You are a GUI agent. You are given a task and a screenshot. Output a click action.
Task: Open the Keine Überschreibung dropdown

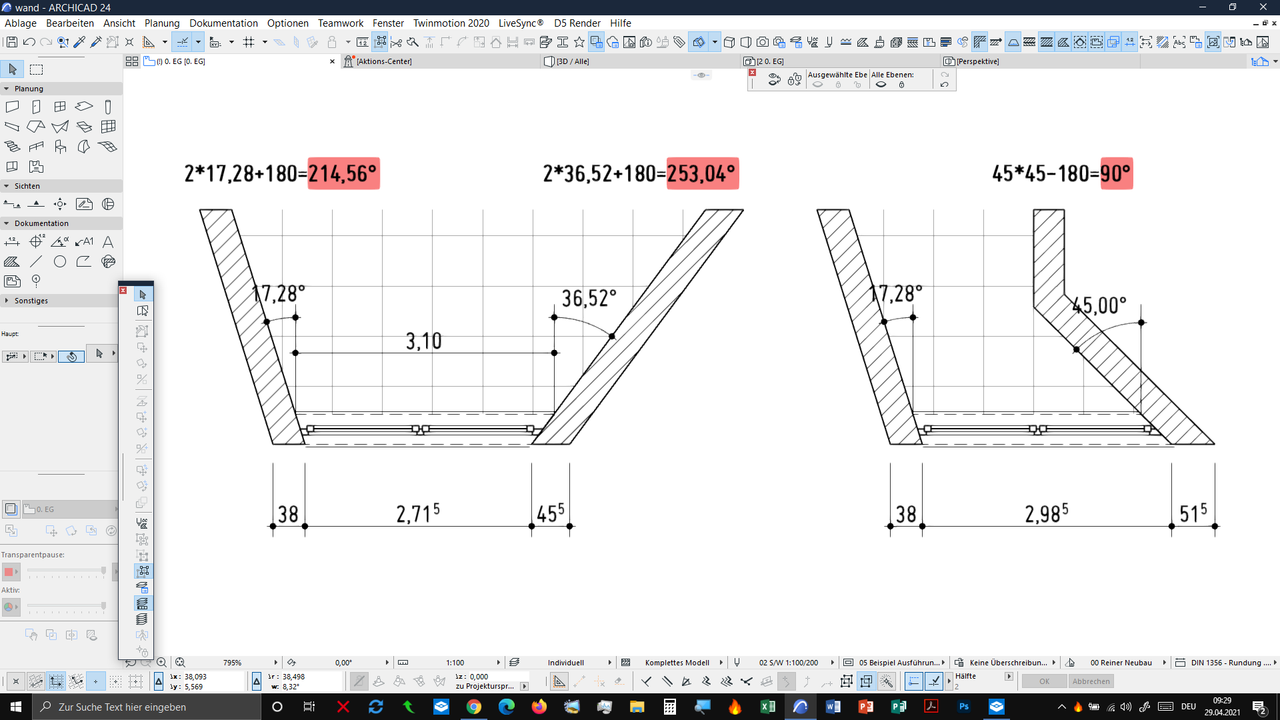click(1005, 662)
